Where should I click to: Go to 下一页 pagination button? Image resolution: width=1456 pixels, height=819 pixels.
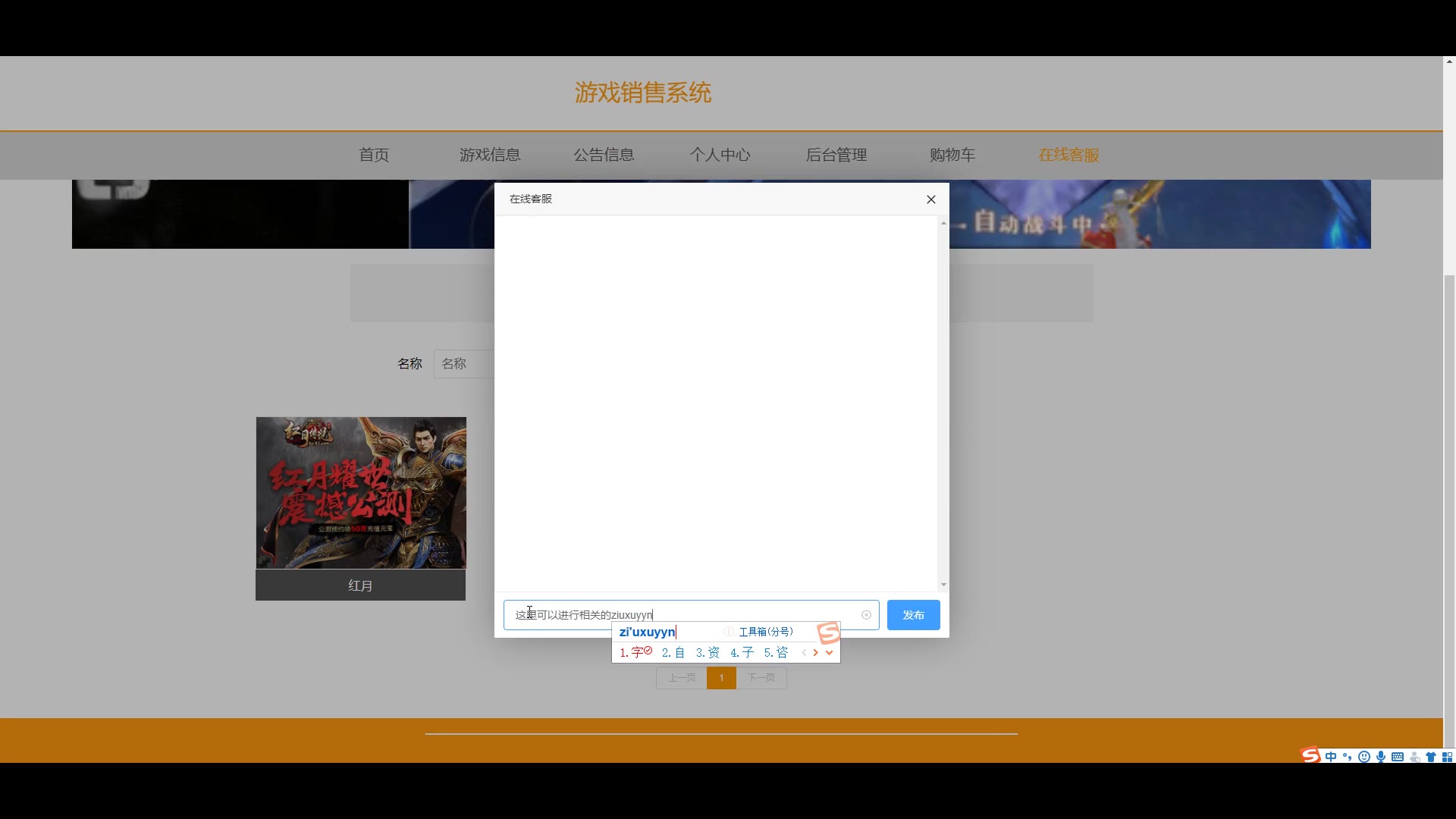pyautogui.click(x=761, y=678)
